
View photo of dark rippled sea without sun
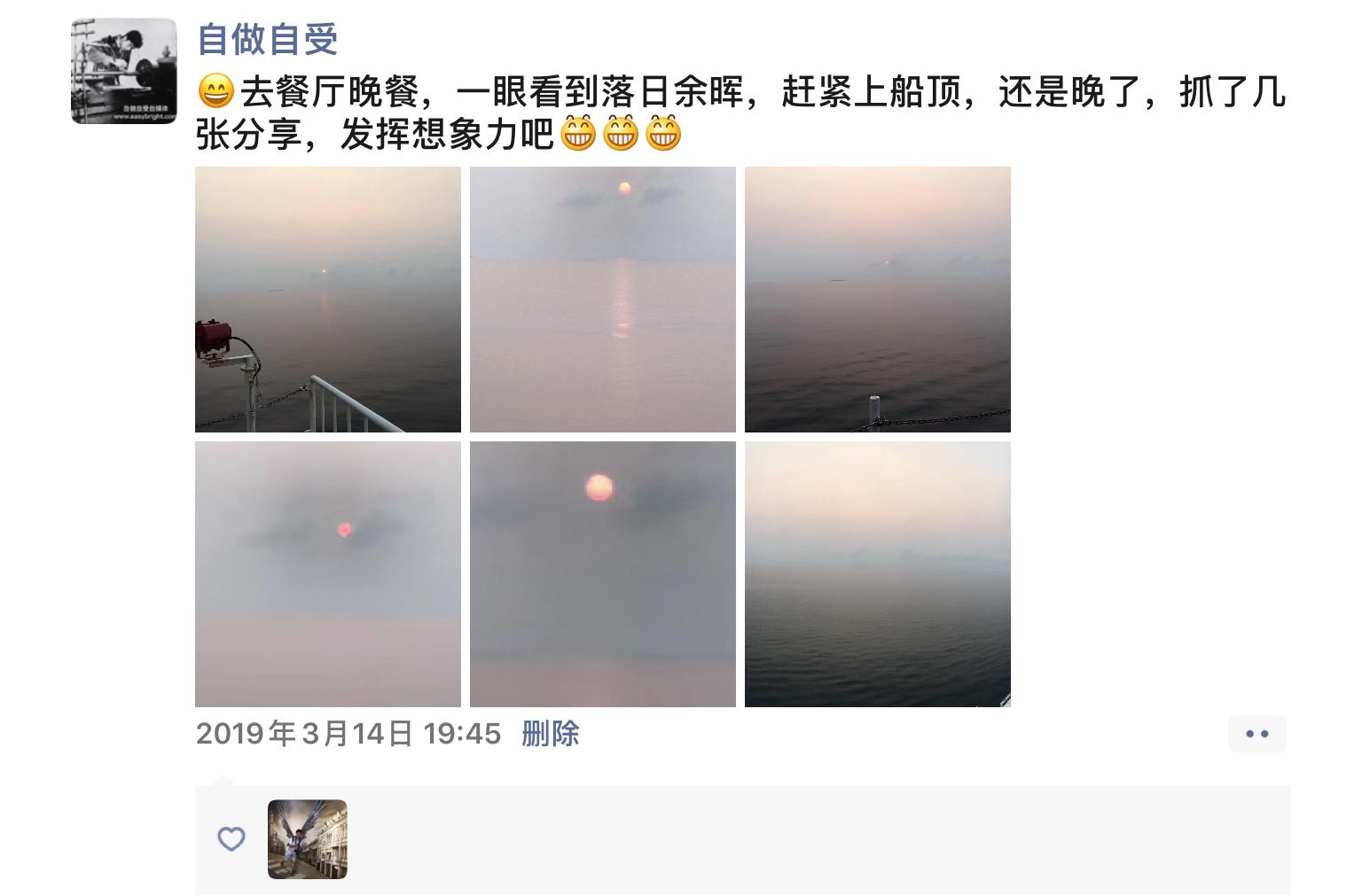(878, 574)
